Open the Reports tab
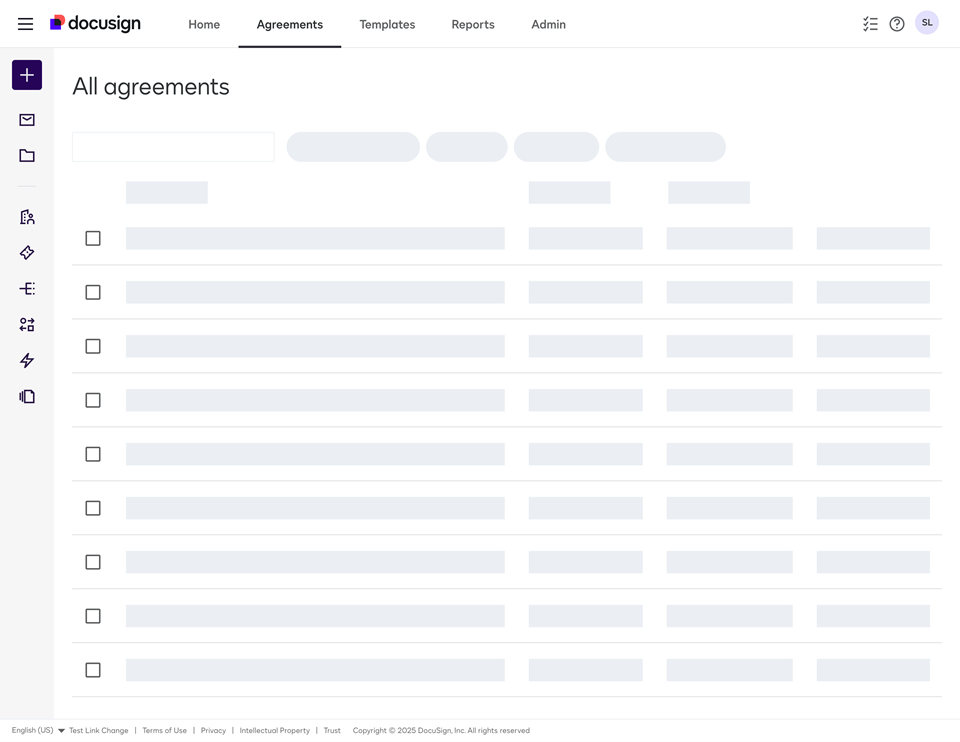The width and height of the screenshot is (960, 742). (x=473, y=24)
